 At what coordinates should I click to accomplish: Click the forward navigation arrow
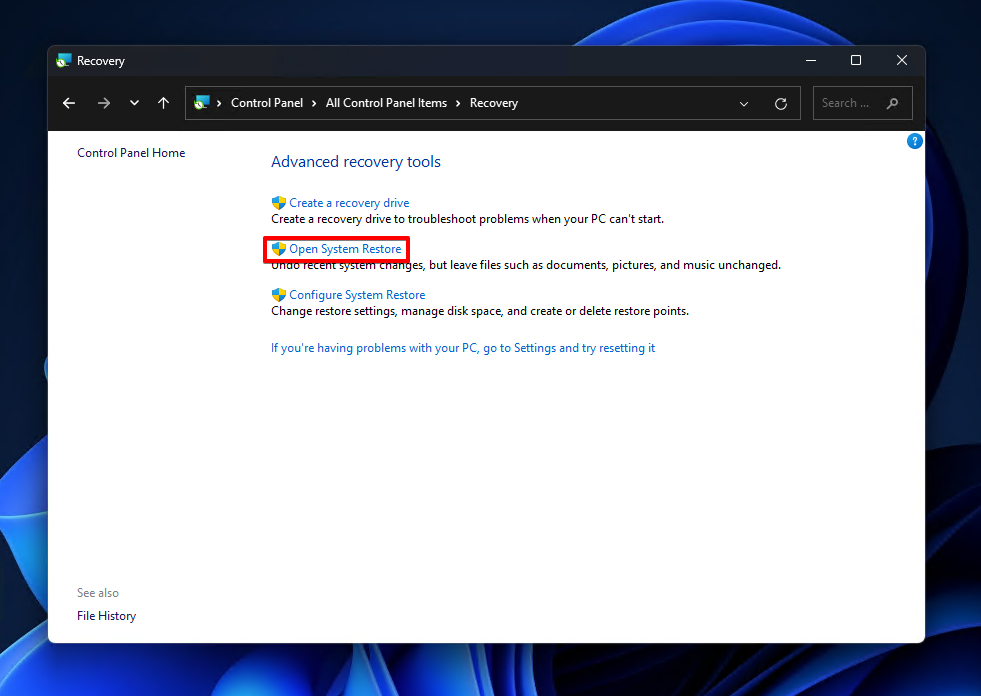[x=103, y=103]
